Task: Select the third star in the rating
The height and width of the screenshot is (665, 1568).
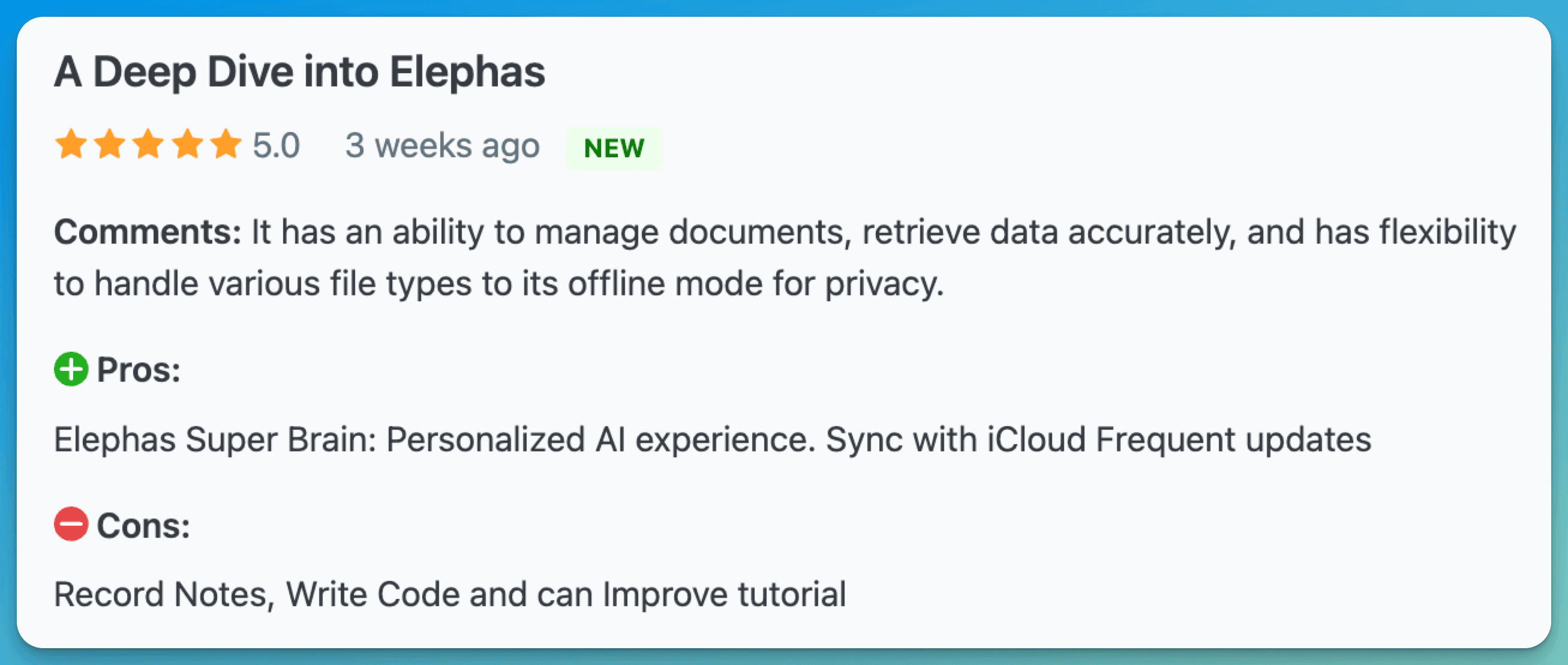Action: (x=148, y=145)
